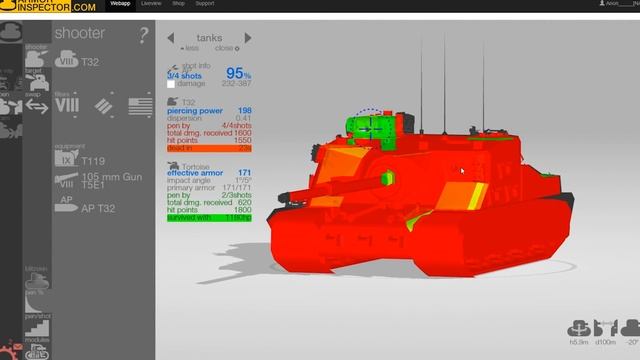Click the green gun mantlet spot

pyautogui.click(x=387, y=178)
